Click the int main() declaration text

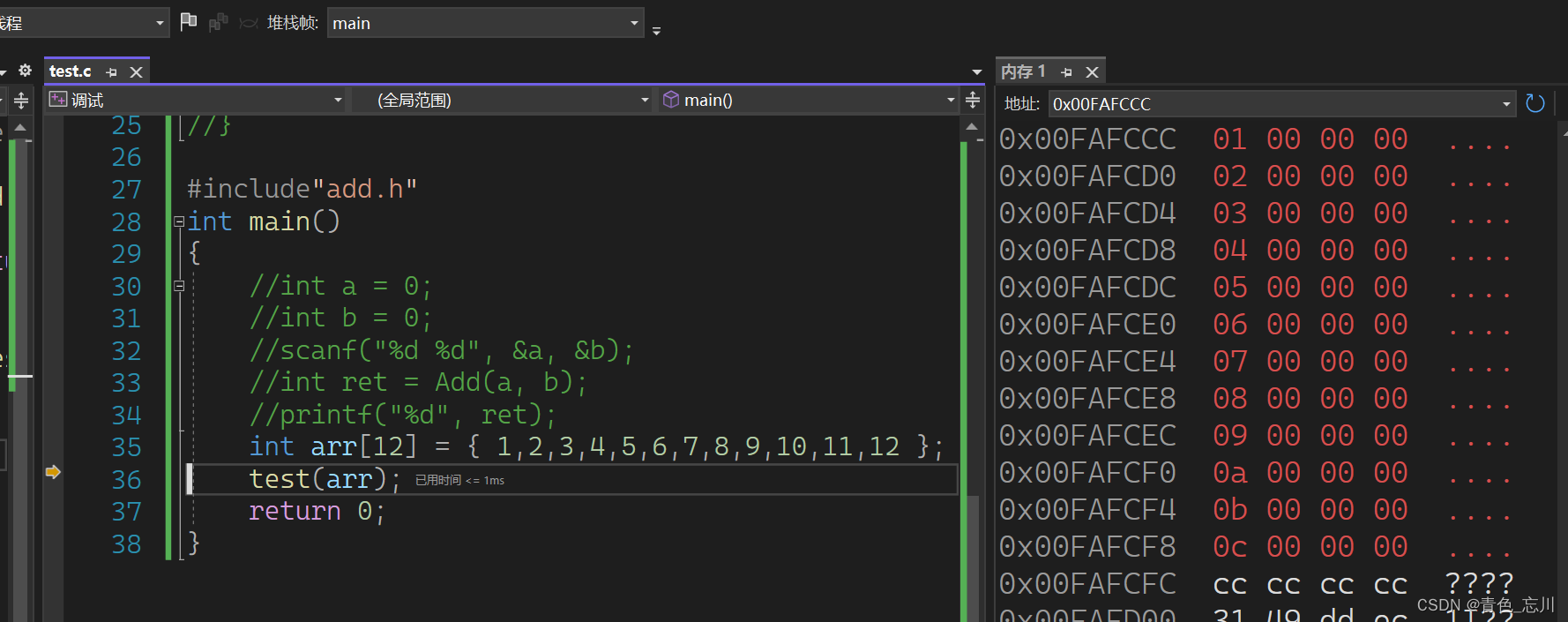(x=264, y=221)
